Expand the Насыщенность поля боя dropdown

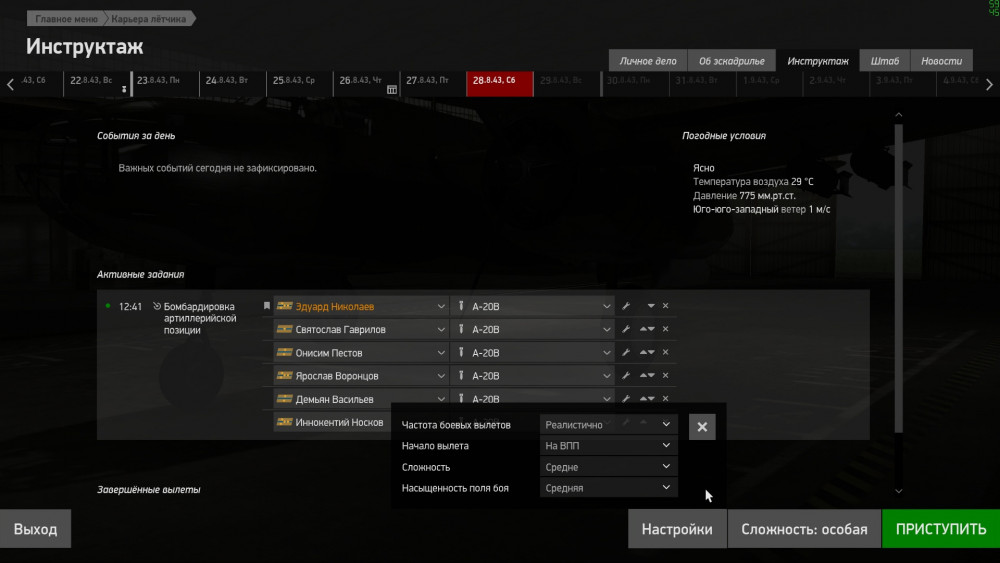pos(608,488)
